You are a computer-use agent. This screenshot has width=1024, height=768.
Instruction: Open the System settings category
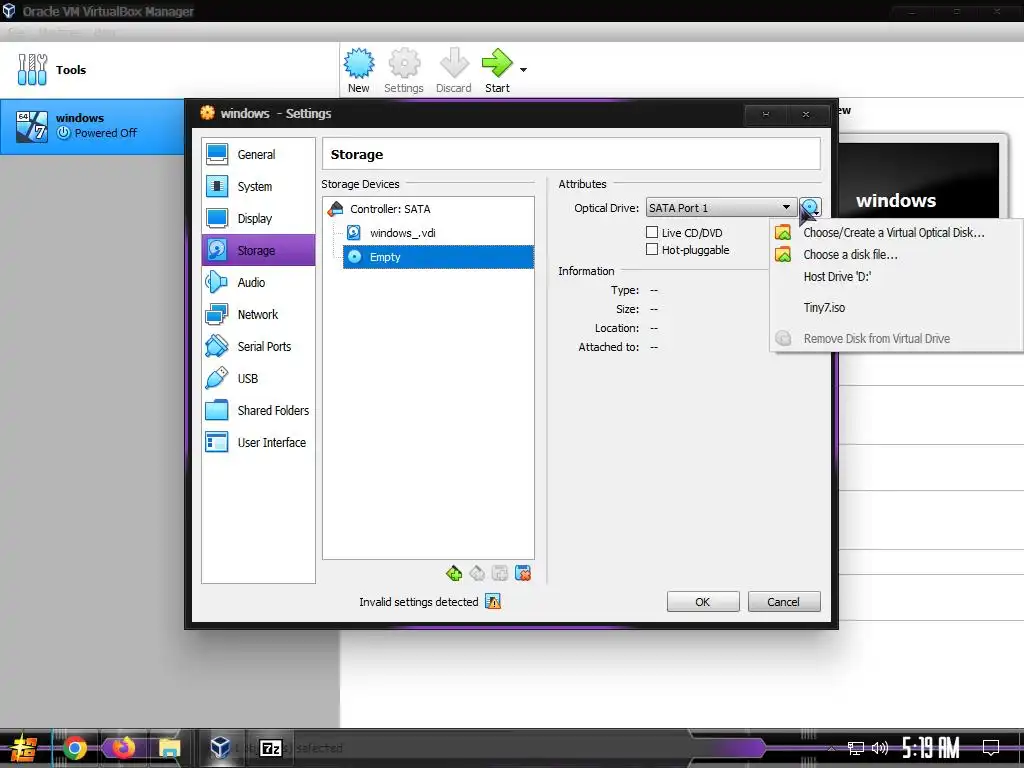pos(258,187)
